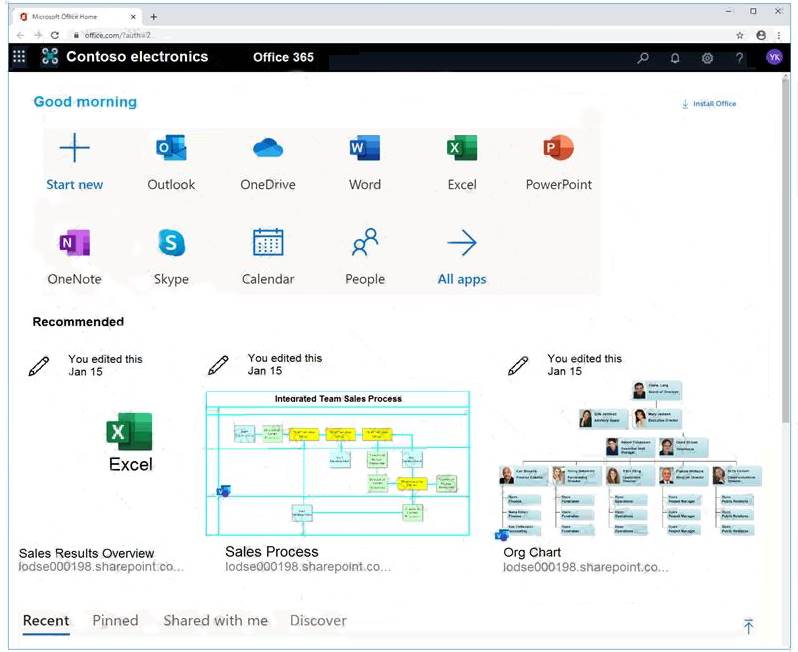This screenshot has height=652, width=798.
Task: Click pencil edit icon above Sales Process
Action: [x=218, y=365]
